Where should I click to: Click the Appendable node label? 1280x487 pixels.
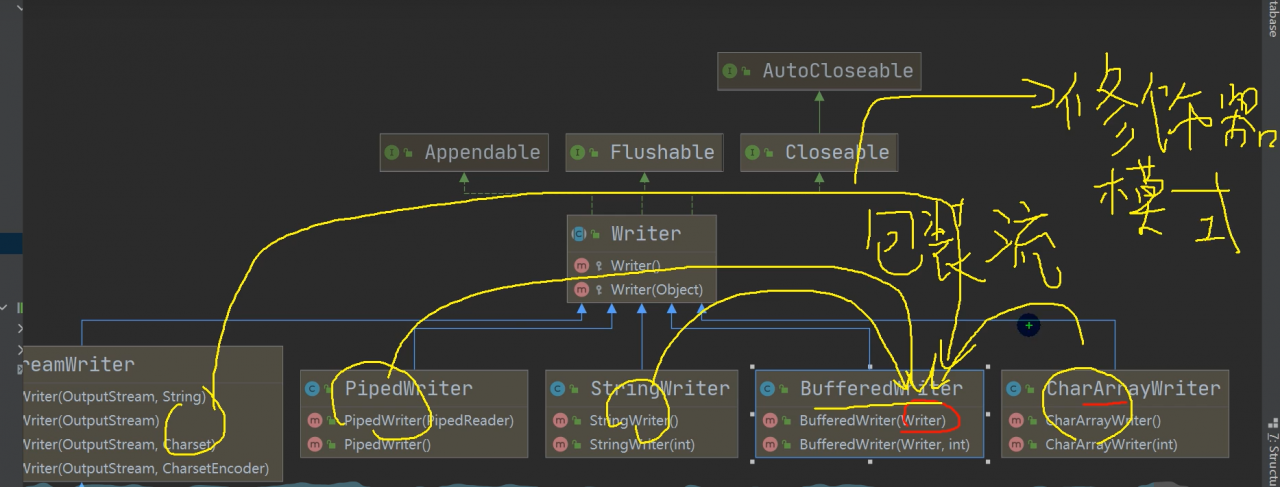tap(482, 153)
